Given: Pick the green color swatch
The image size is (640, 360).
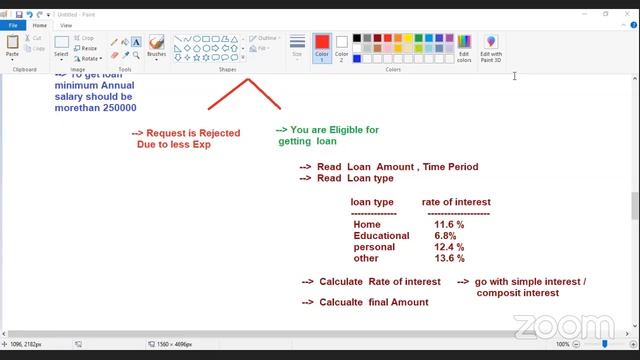Looking at the screenshot, I should tap(418, 38).
